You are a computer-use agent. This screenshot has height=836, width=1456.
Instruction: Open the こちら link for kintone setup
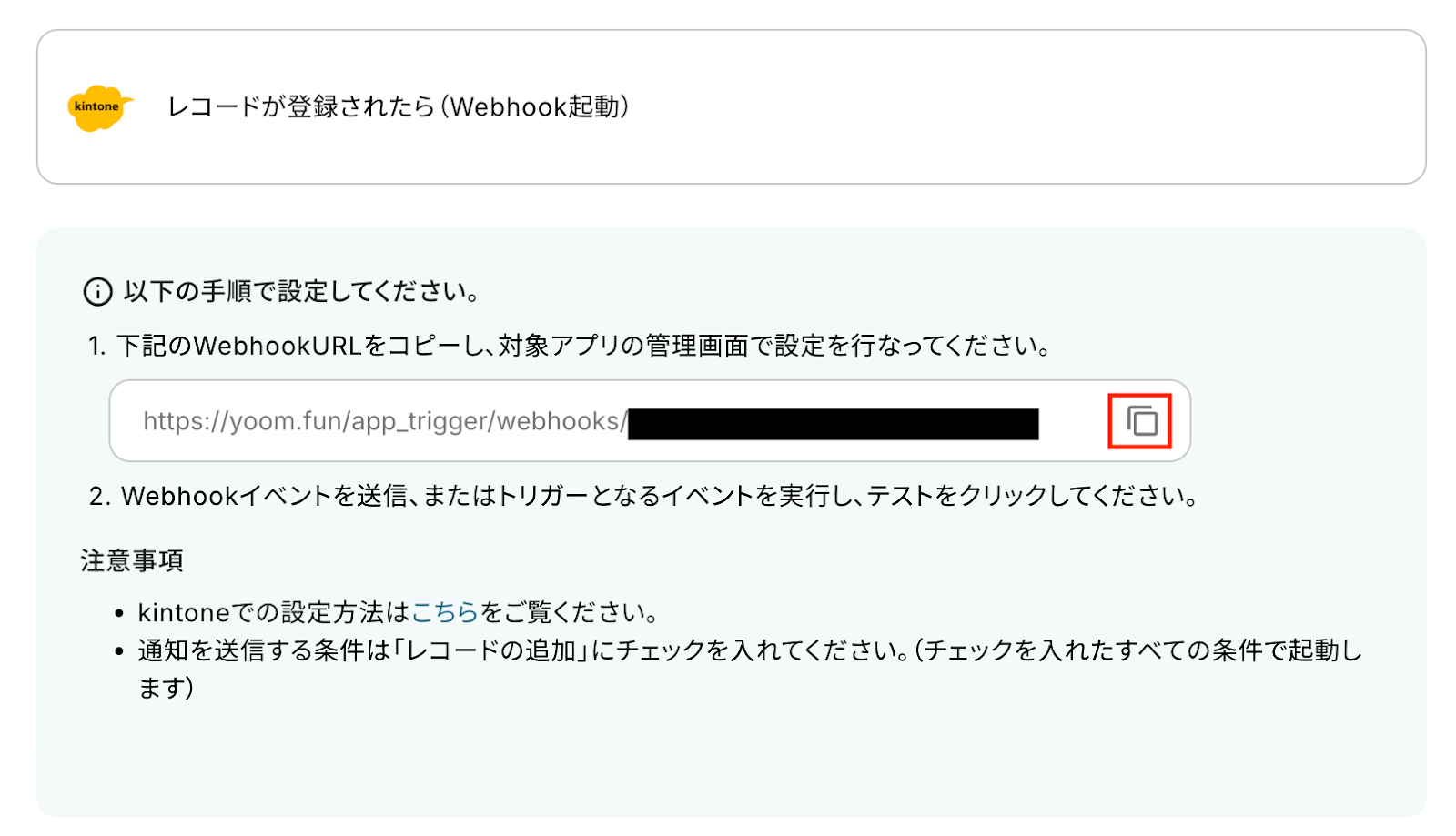coord(445,612)
